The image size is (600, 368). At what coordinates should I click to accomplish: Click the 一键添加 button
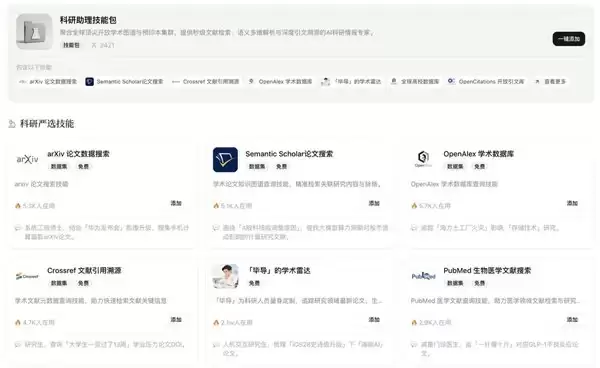[x=568, y=39]
